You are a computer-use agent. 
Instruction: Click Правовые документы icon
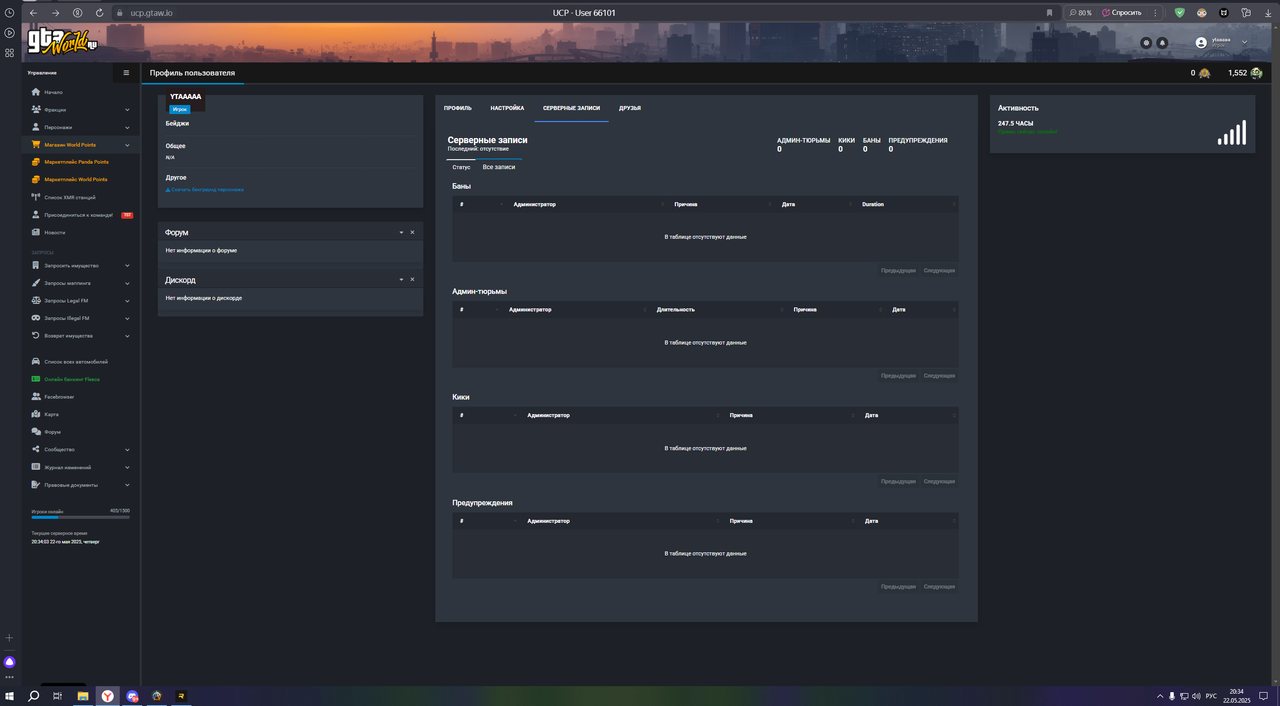(x=36, y=485)
